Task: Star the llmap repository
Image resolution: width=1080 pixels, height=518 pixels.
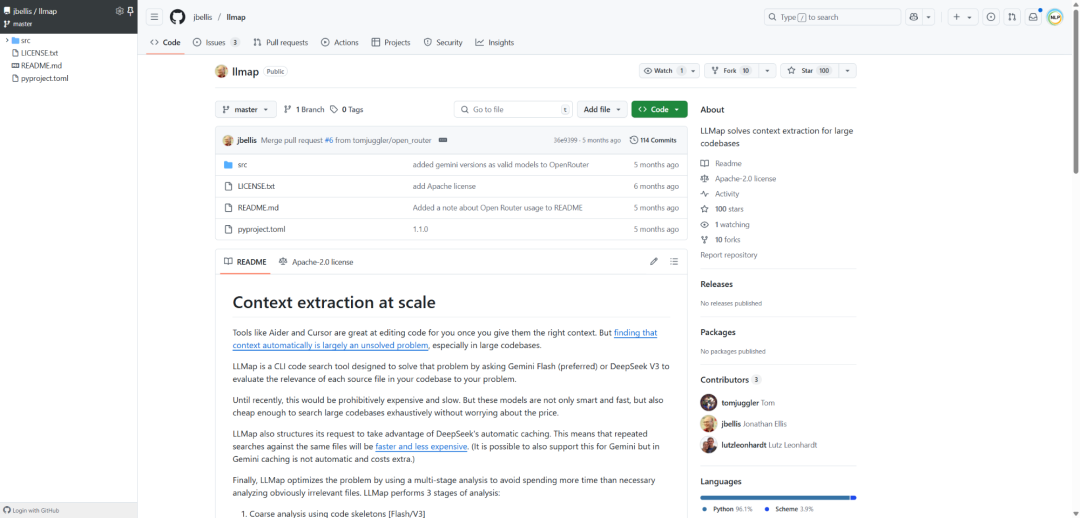Action: (809, 71)
